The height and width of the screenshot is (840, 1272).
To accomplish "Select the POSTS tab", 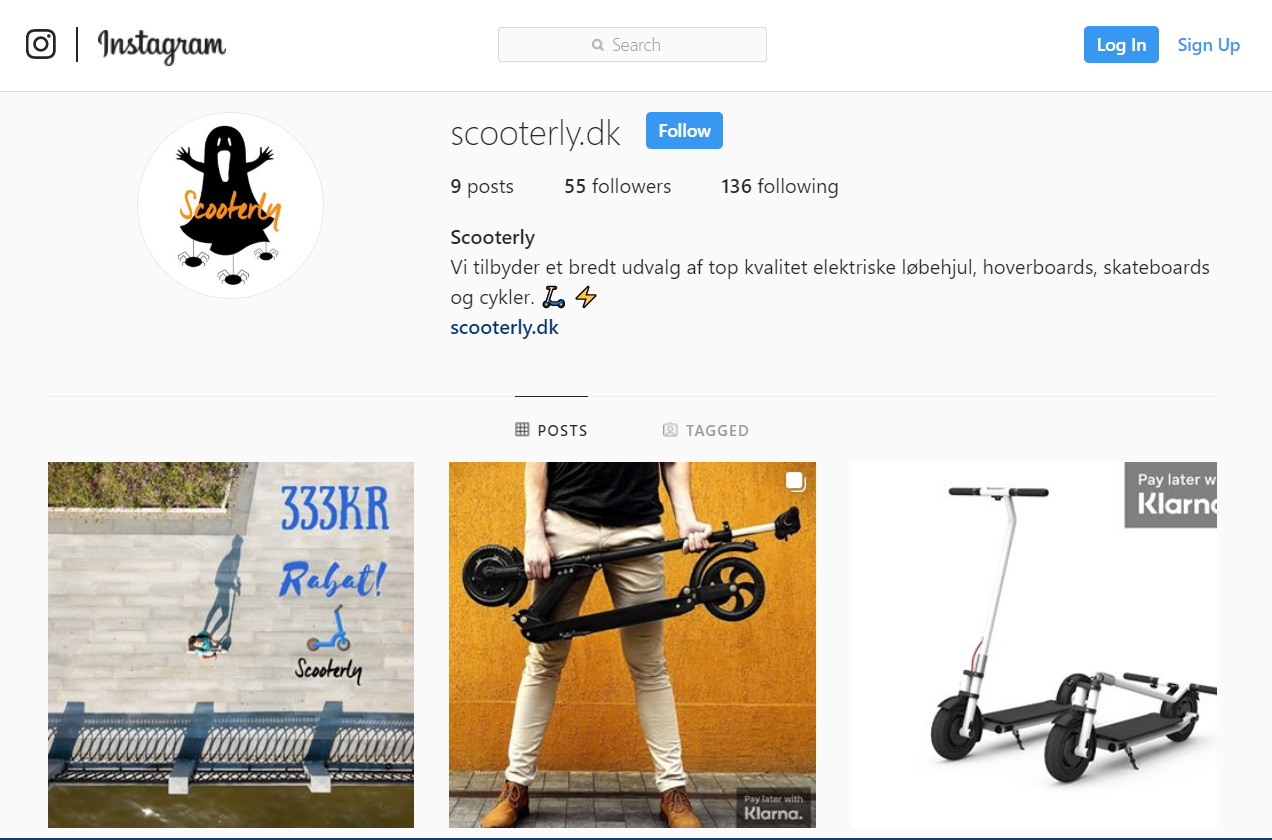I will tap(552, 430).
